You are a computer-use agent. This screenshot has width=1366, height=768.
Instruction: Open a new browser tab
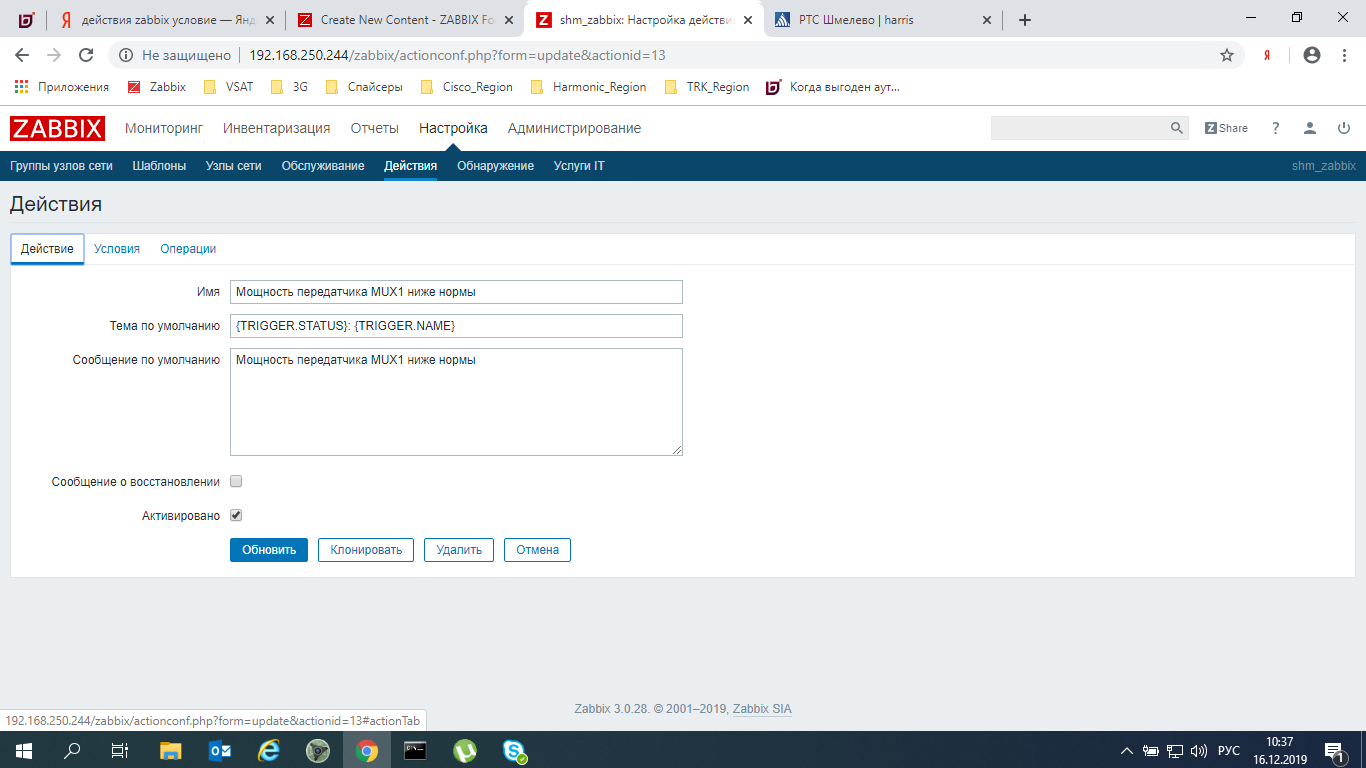[x=1024, y=20]
